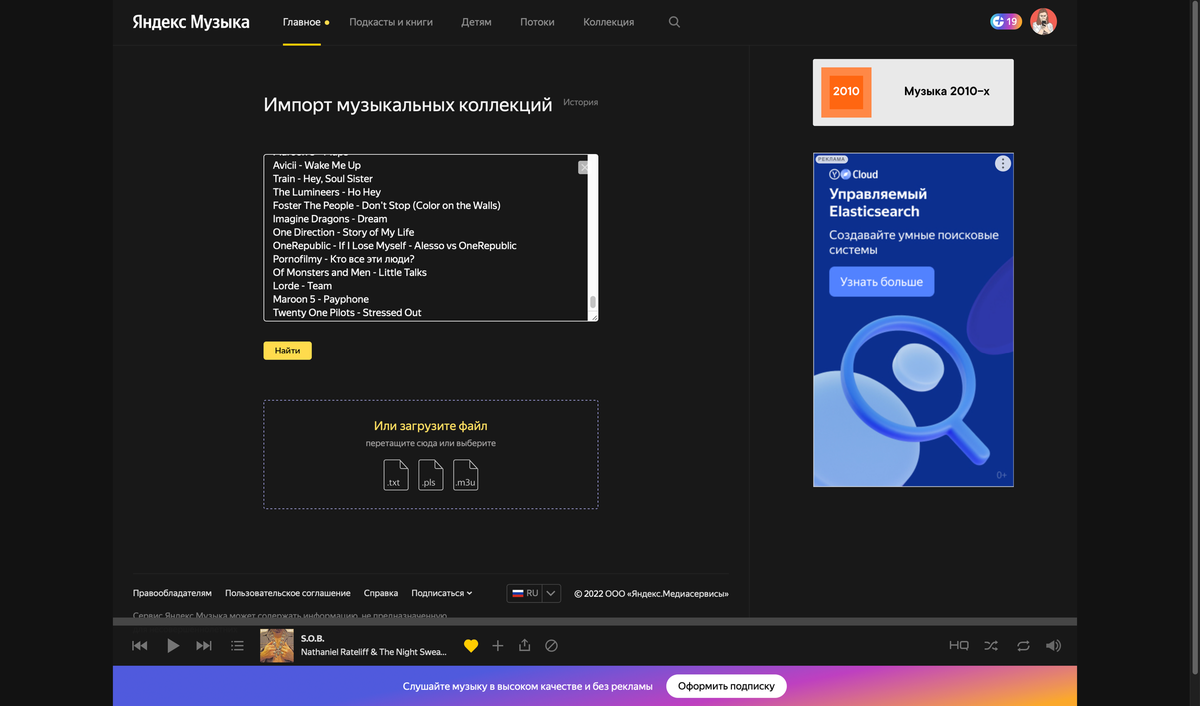
Task: Enable shuffle playback
Action: pyautogui.click(x=990, y=646)
